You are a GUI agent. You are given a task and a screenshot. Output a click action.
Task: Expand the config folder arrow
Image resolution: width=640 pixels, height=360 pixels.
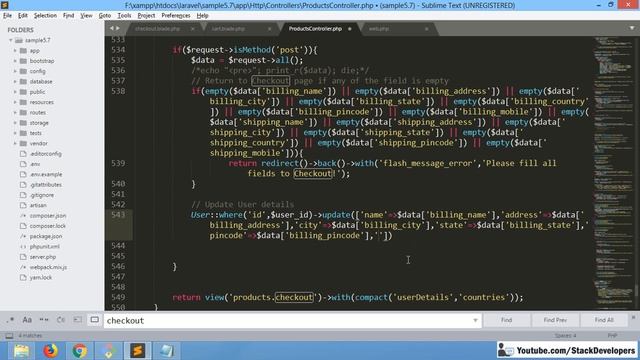[x=15, y=71]
